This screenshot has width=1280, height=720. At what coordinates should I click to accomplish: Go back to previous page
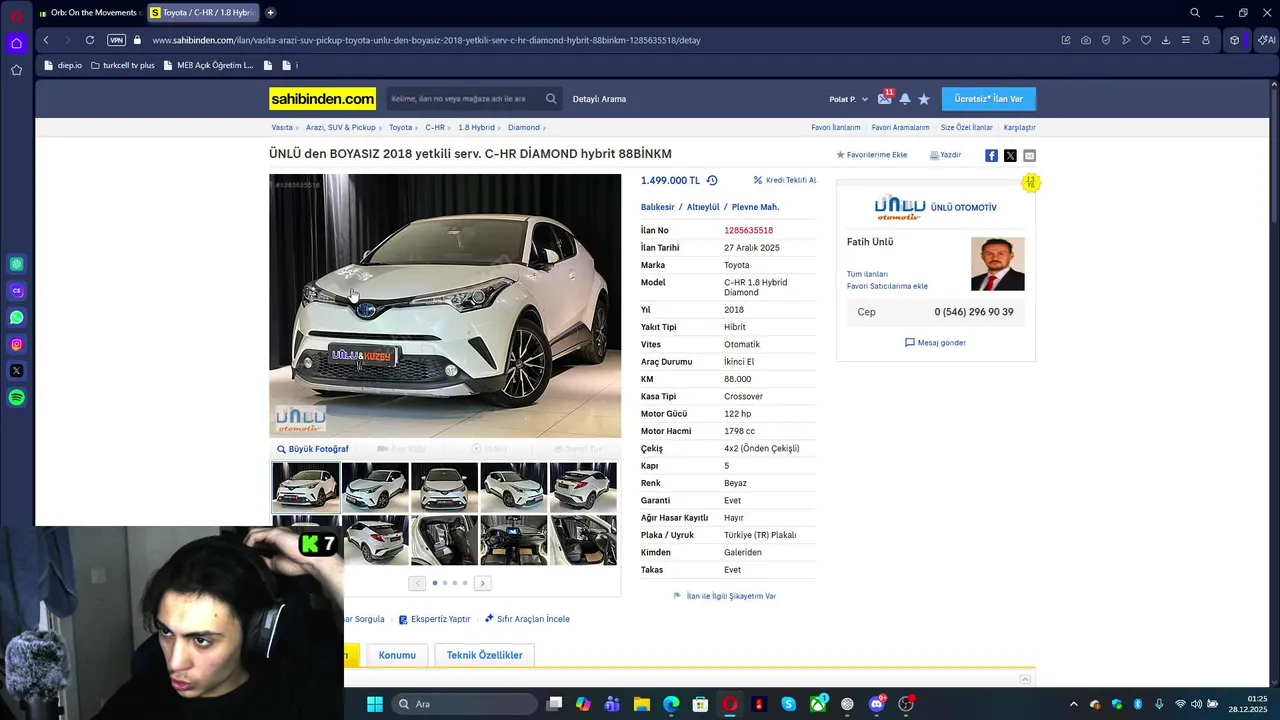tap(46, 40)
